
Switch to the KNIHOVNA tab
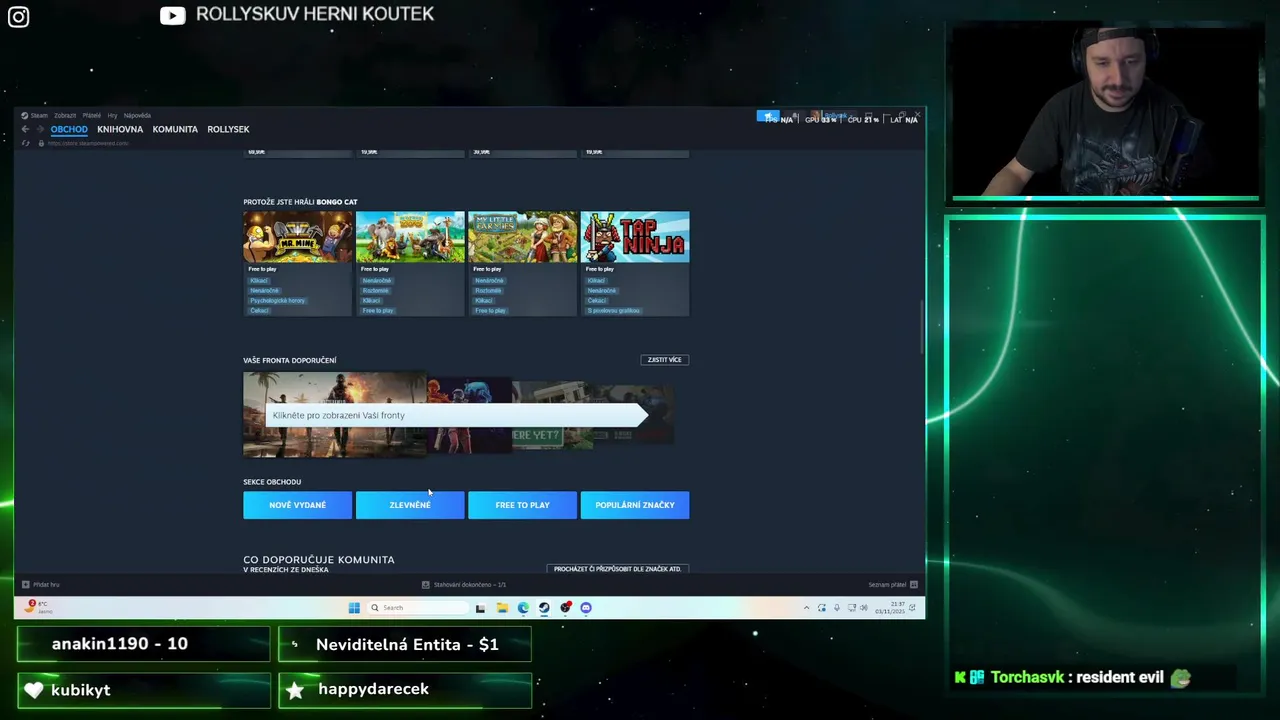[120, 129]
